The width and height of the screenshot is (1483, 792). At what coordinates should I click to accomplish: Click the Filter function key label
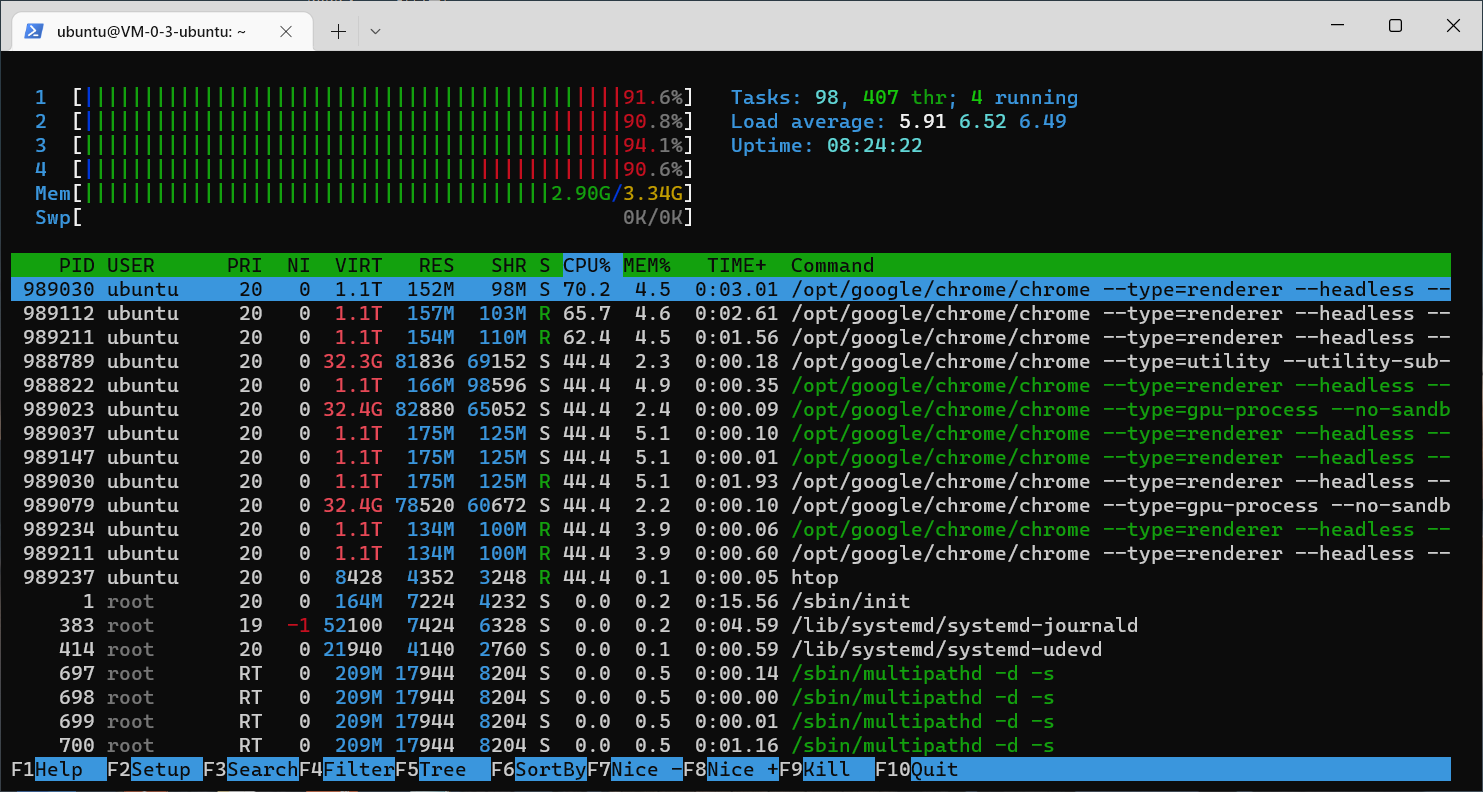click(347, 769)
